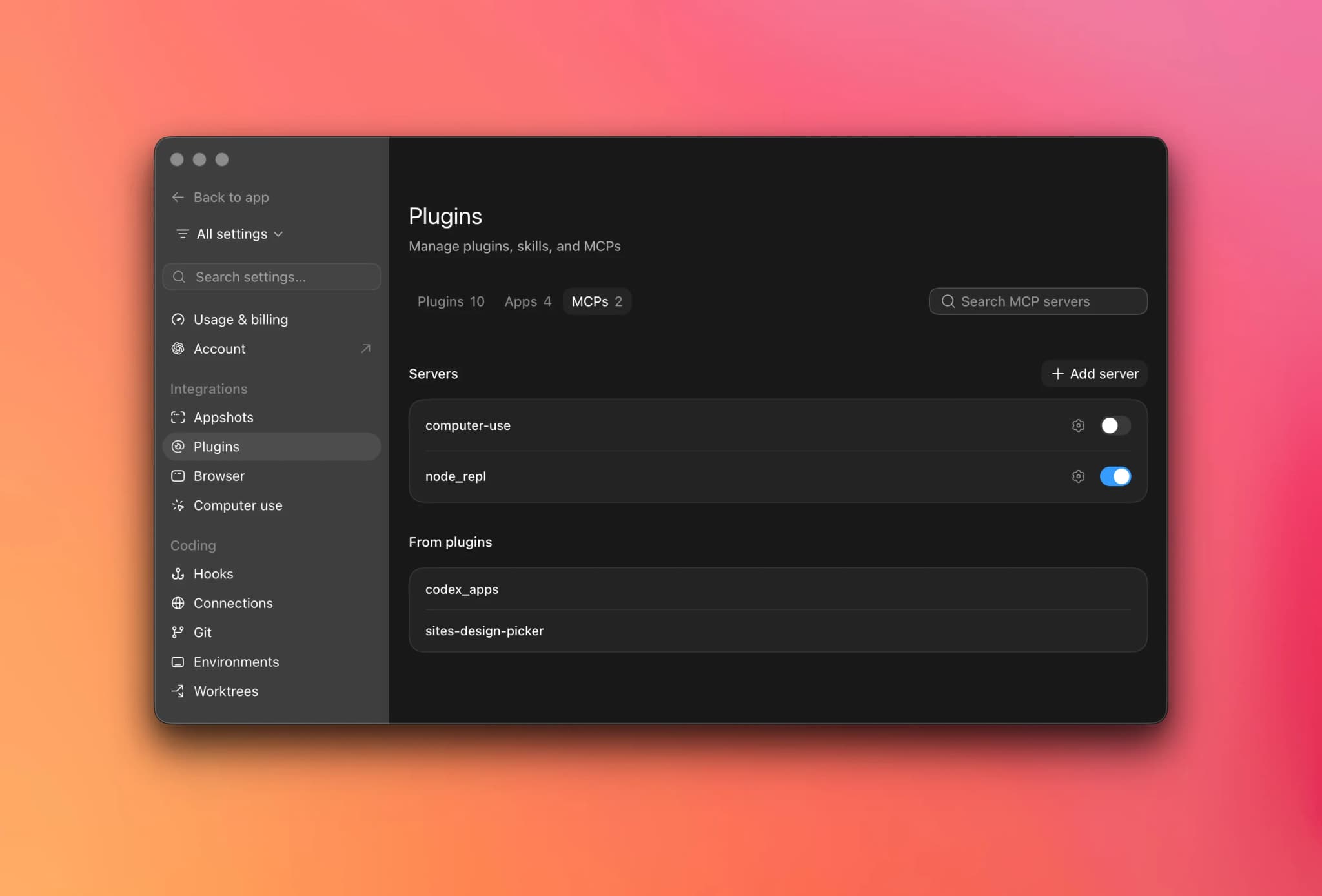Click the back arrow icon beside Back to app
The image size is (1322, 896).
178,197
